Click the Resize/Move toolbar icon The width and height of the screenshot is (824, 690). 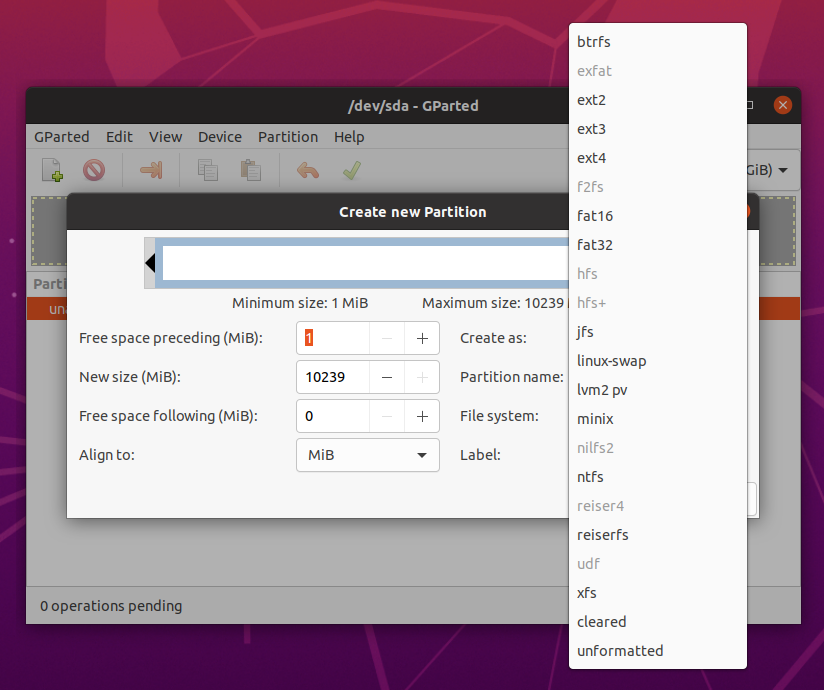151,170
